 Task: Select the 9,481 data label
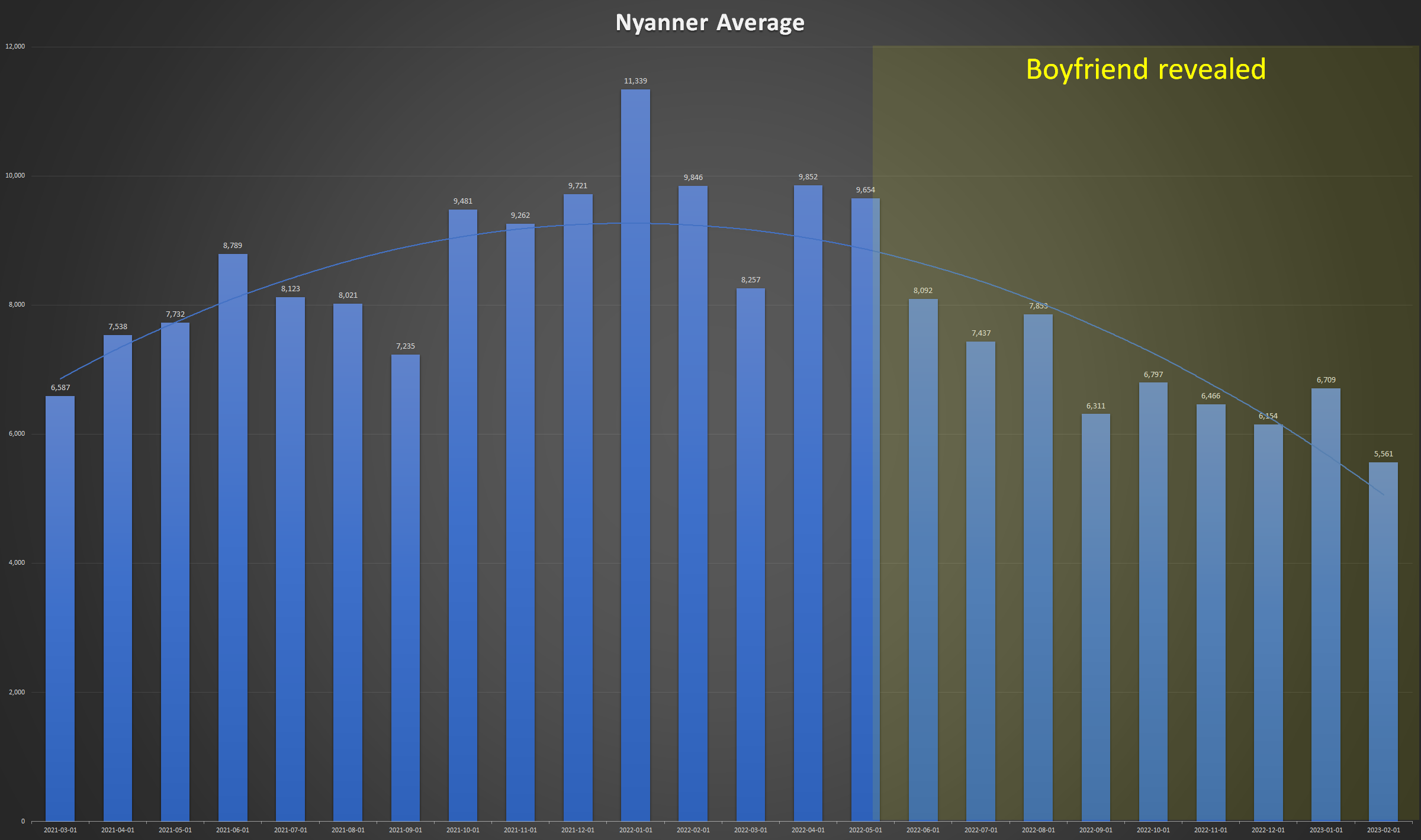(462, 201)
